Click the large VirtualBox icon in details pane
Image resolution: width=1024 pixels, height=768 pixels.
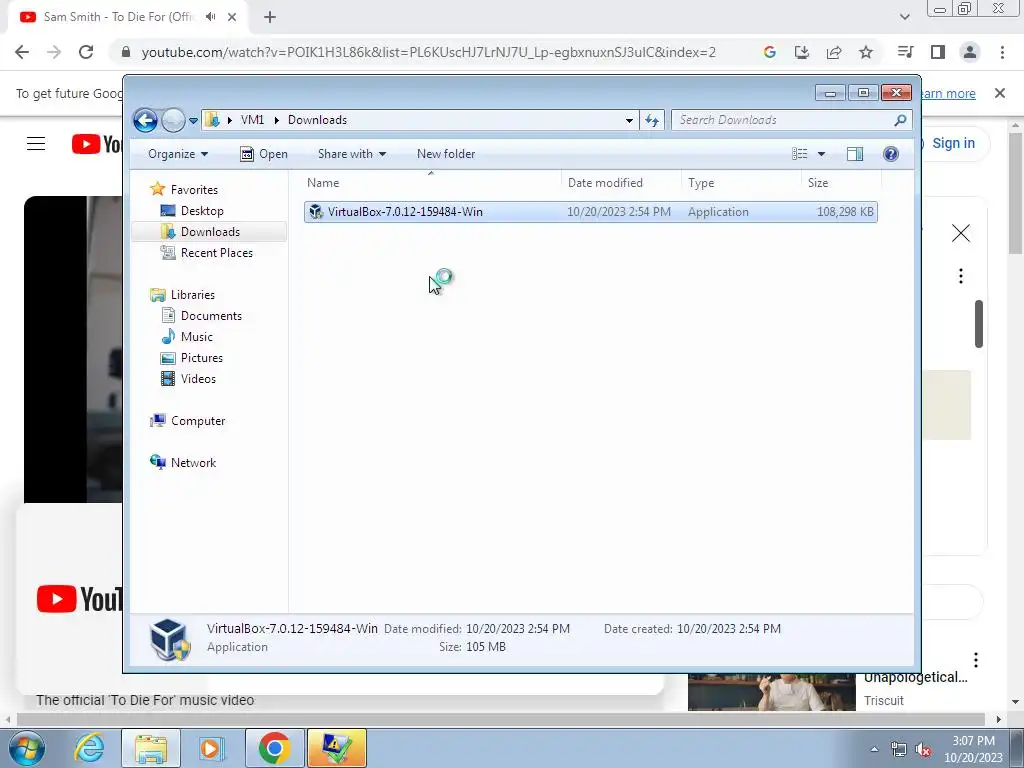[170, 639]
